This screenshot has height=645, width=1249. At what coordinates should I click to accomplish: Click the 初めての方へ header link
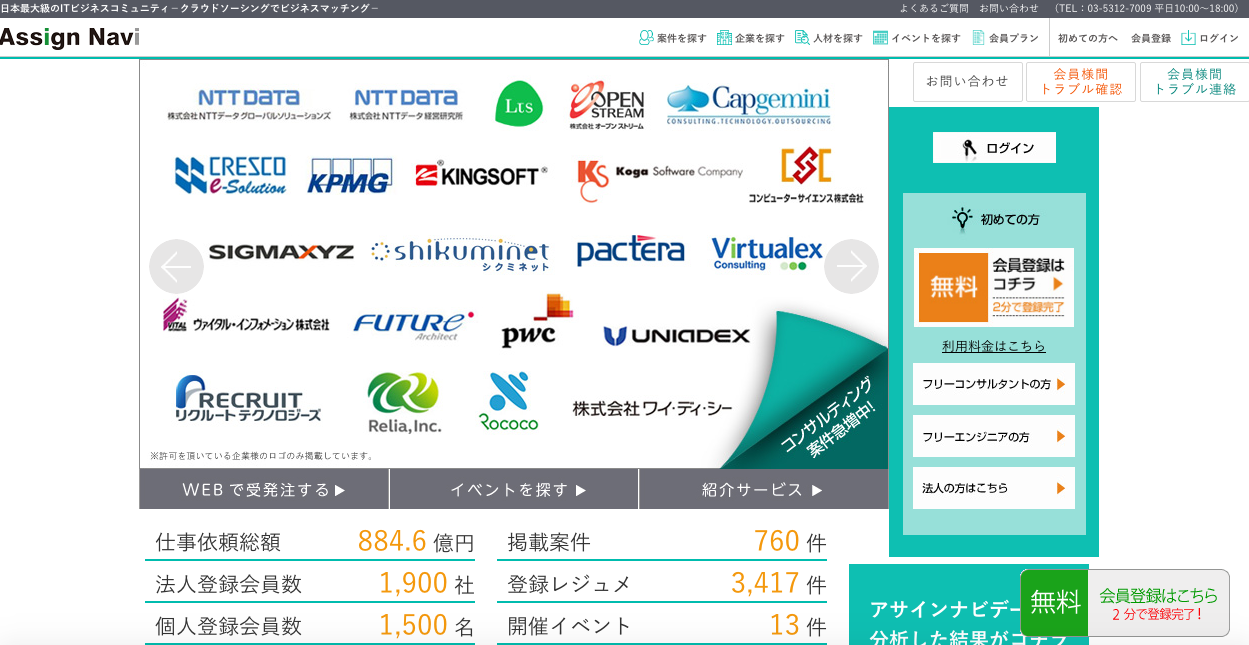[1088, 38]
